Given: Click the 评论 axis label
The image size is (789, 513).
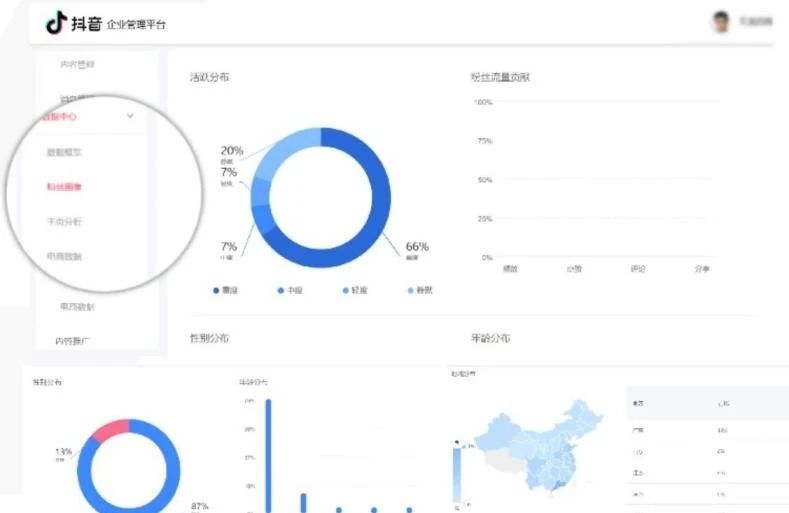Looking at the screenshot, I should tap(638, 269).
